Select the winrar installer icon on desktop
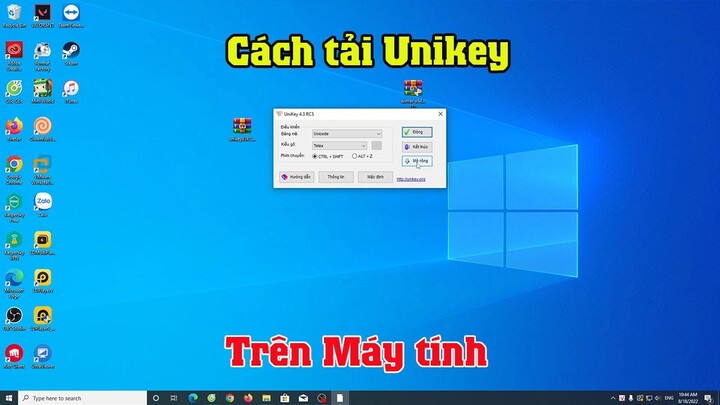This screenshot has width=720, height=405. [x=413, y=94]
